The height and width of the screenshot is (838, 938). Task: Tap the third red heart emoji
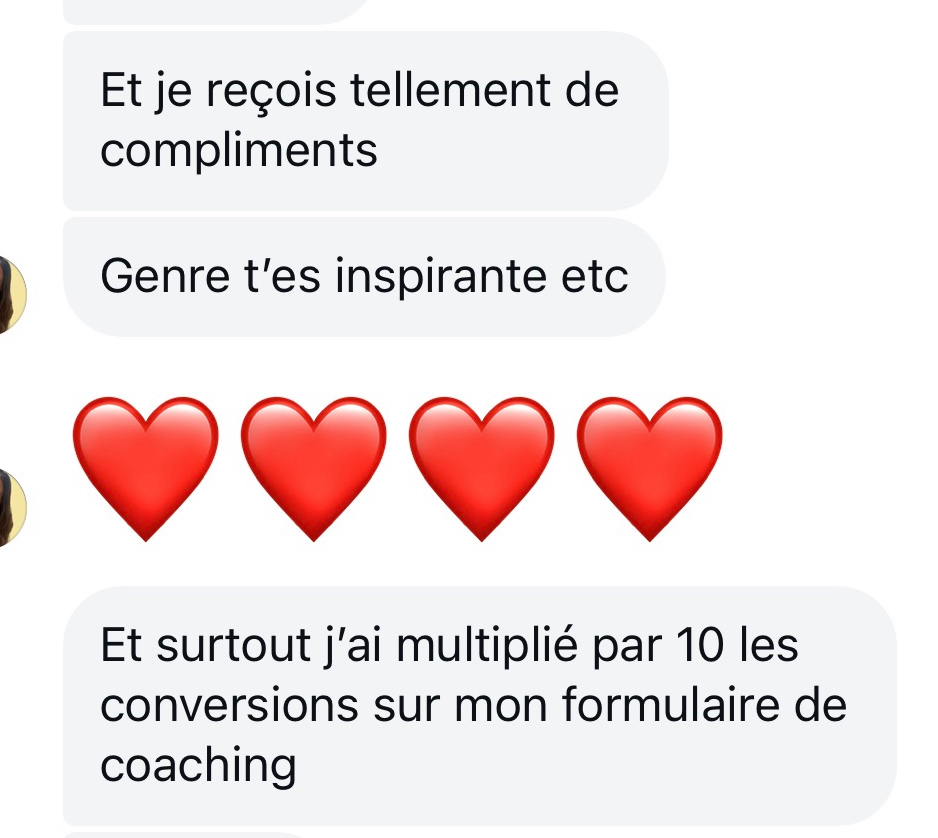482,468
